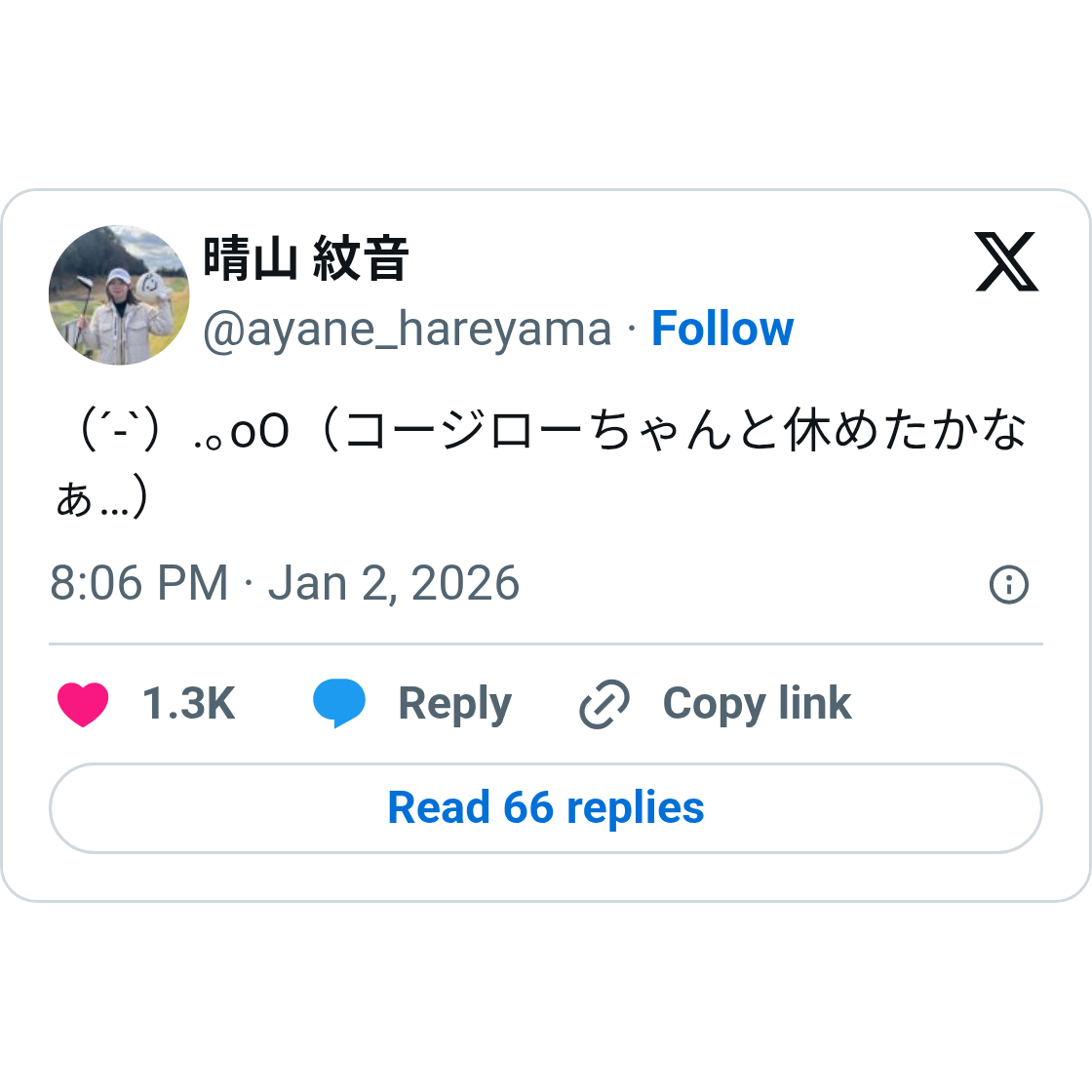Screen dimensions: 1092x1092
Task: Open Read 66 replies
Action: tap(546, 808)
